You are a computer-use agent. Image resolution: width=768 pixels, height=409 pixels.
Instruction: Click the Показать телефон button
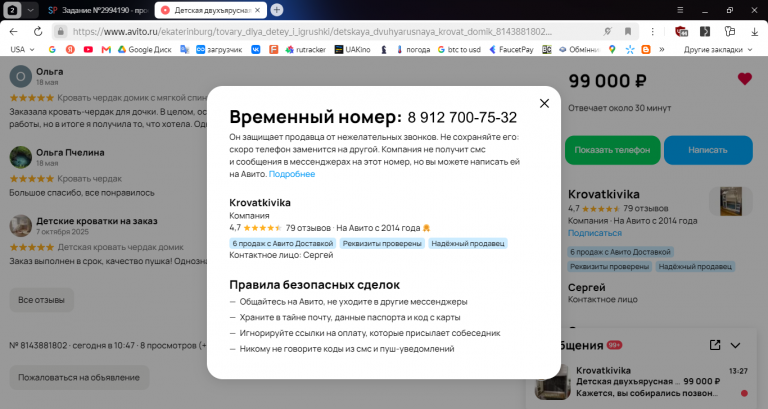tap(612, 150)
